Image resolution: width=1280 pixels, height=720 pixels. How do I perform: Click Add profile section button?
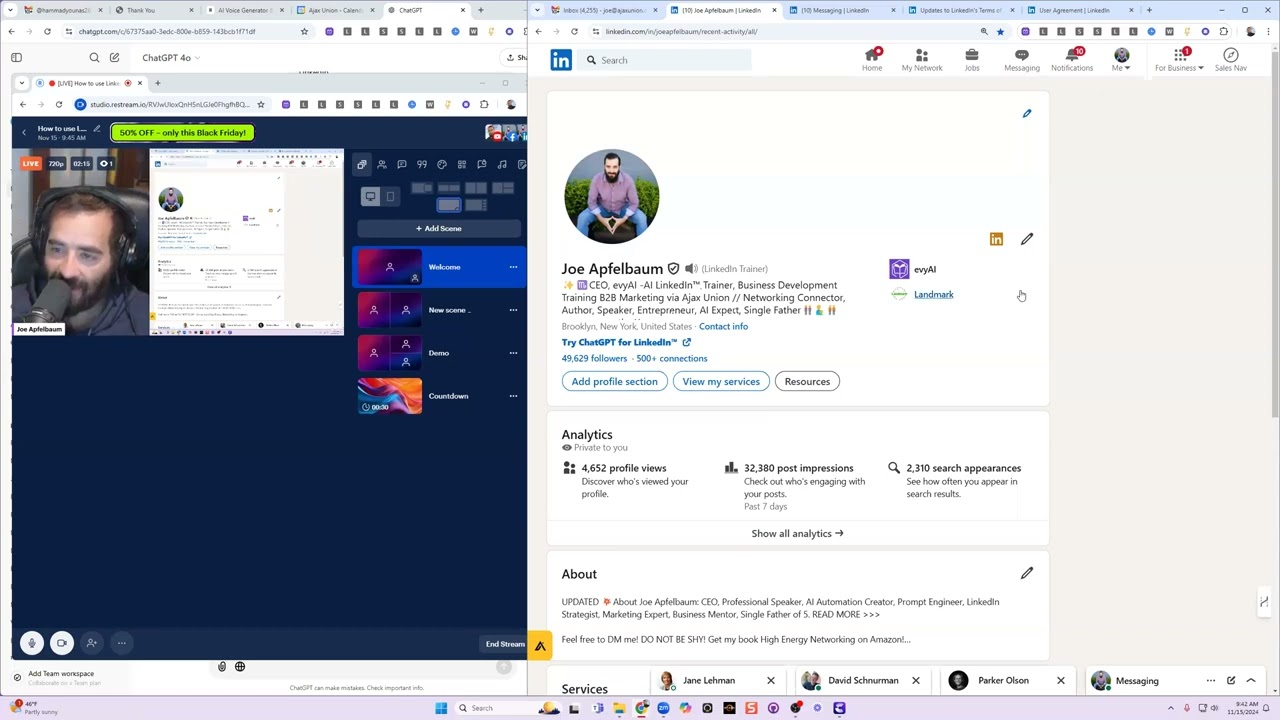click(614, 381)
